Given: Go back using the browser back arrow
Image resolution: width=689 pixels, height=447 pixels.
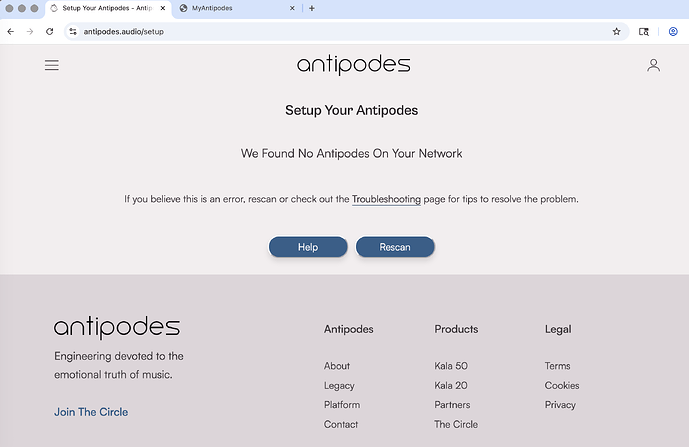Looking at the screenshot, I should 11,32.
